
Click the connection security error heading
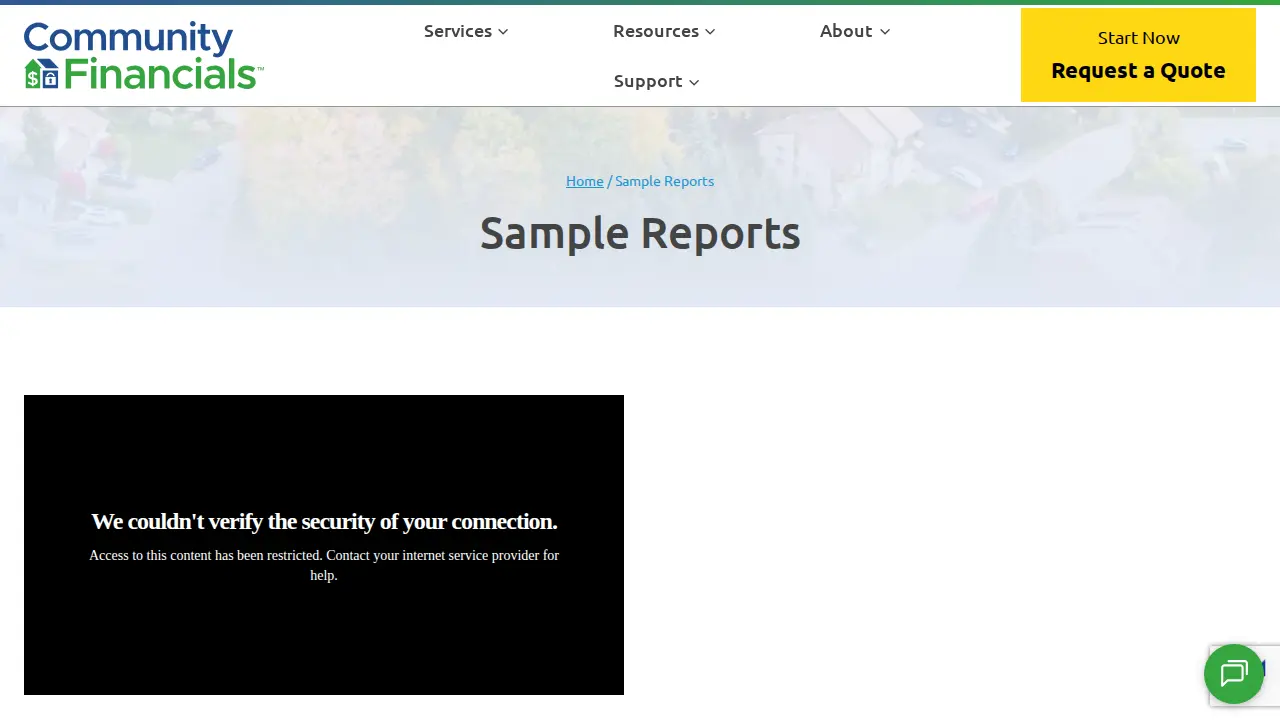click(x=324, y=521)
